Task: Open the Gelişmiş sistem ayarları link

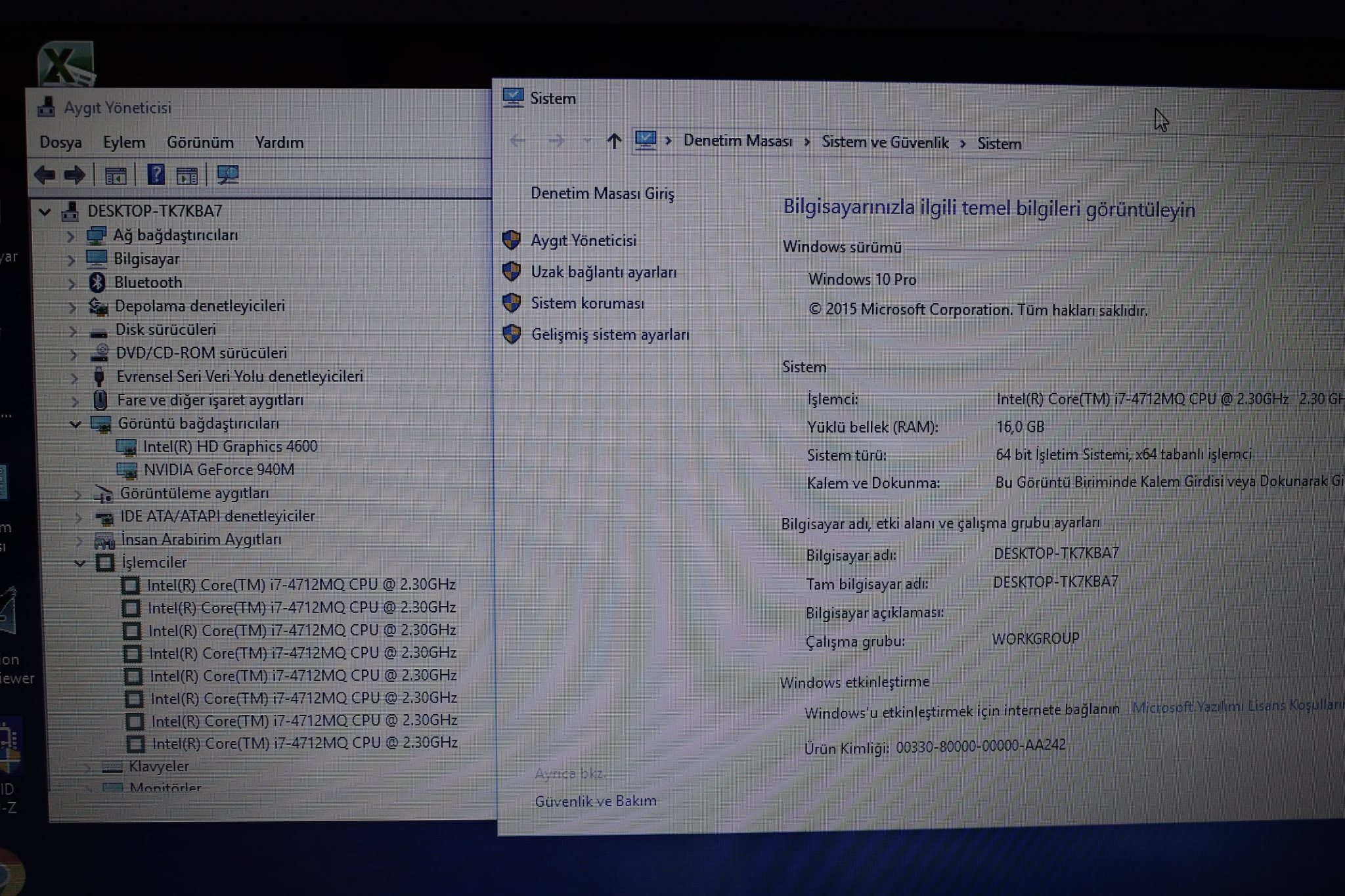Action: pyautogui.click(x=610, y=335)
